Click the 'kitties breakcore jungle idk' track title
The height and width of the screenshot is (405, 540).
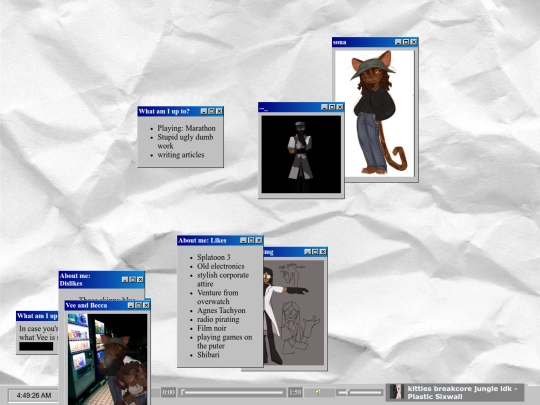(x=463, y=389)
